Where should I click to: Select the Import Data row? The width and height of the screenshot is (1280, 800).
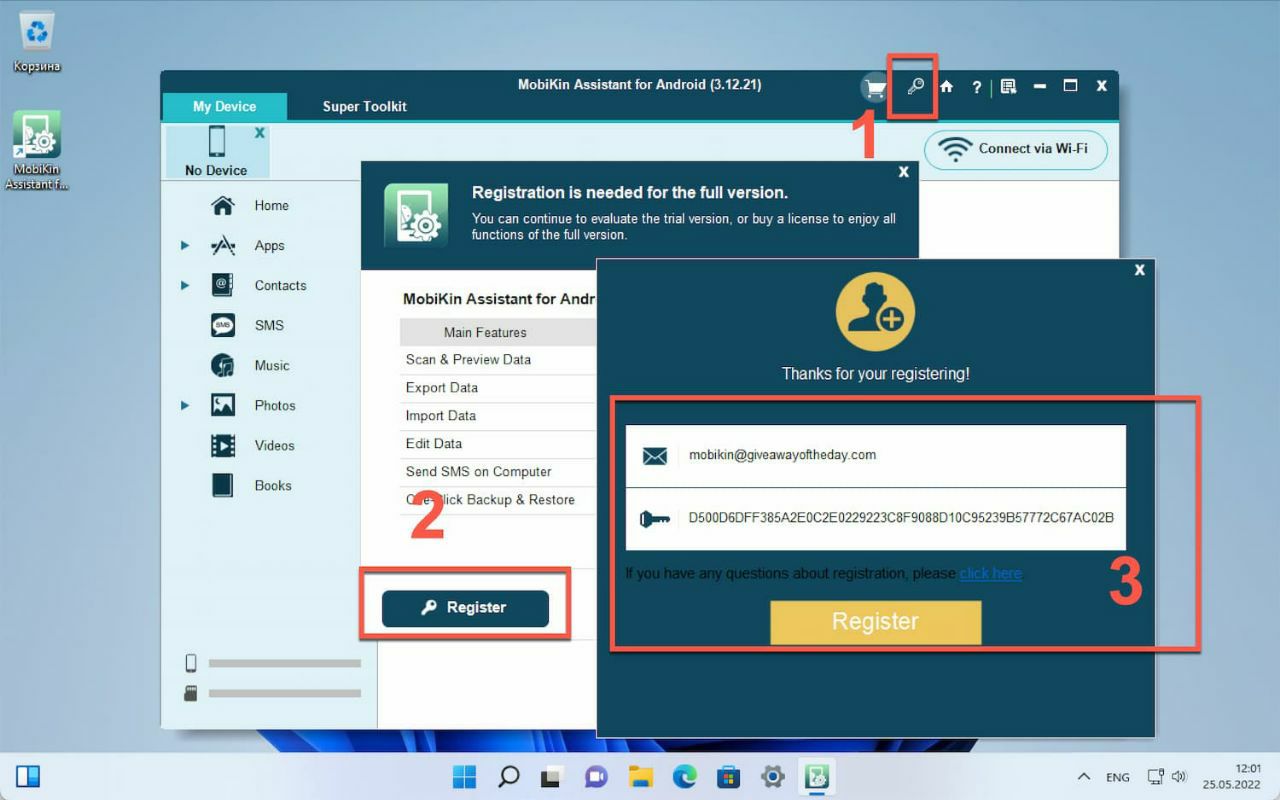498,416
